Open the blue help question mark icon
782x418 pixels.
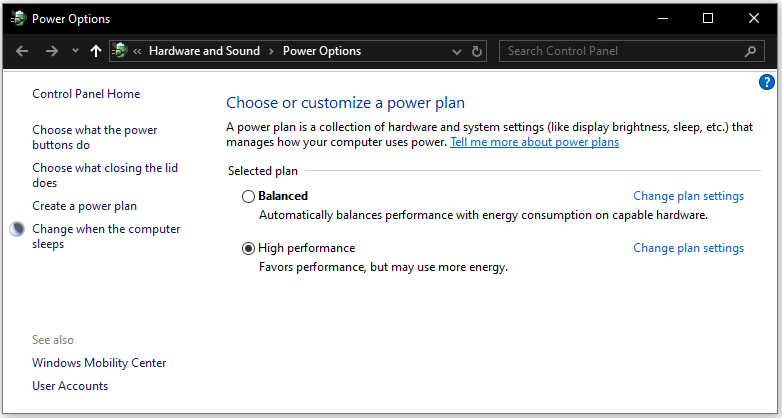point(767,82)
